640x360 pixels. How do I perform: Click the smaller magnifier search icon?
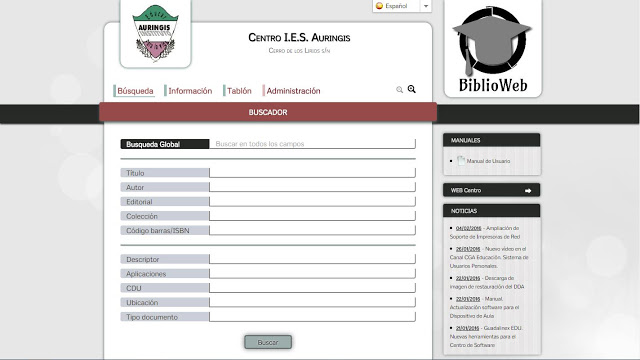[400, 89]
